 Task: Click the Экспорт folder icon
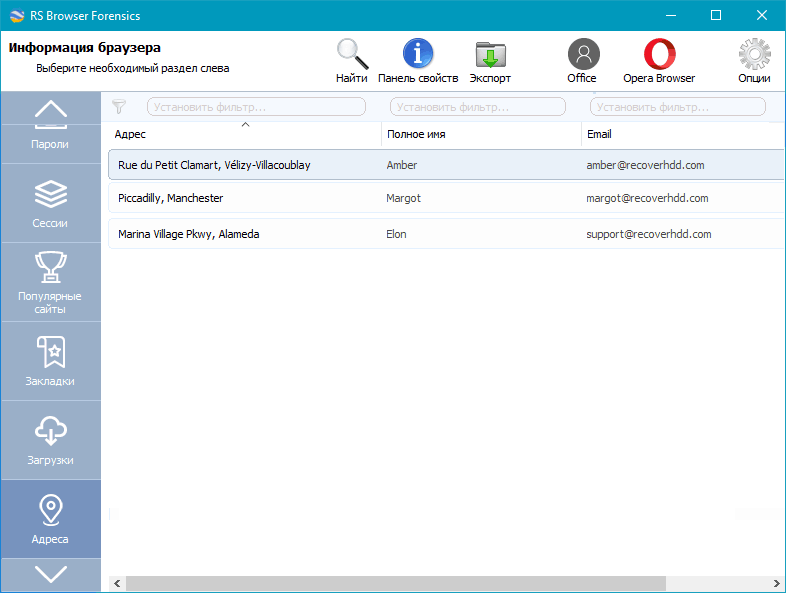490,54
